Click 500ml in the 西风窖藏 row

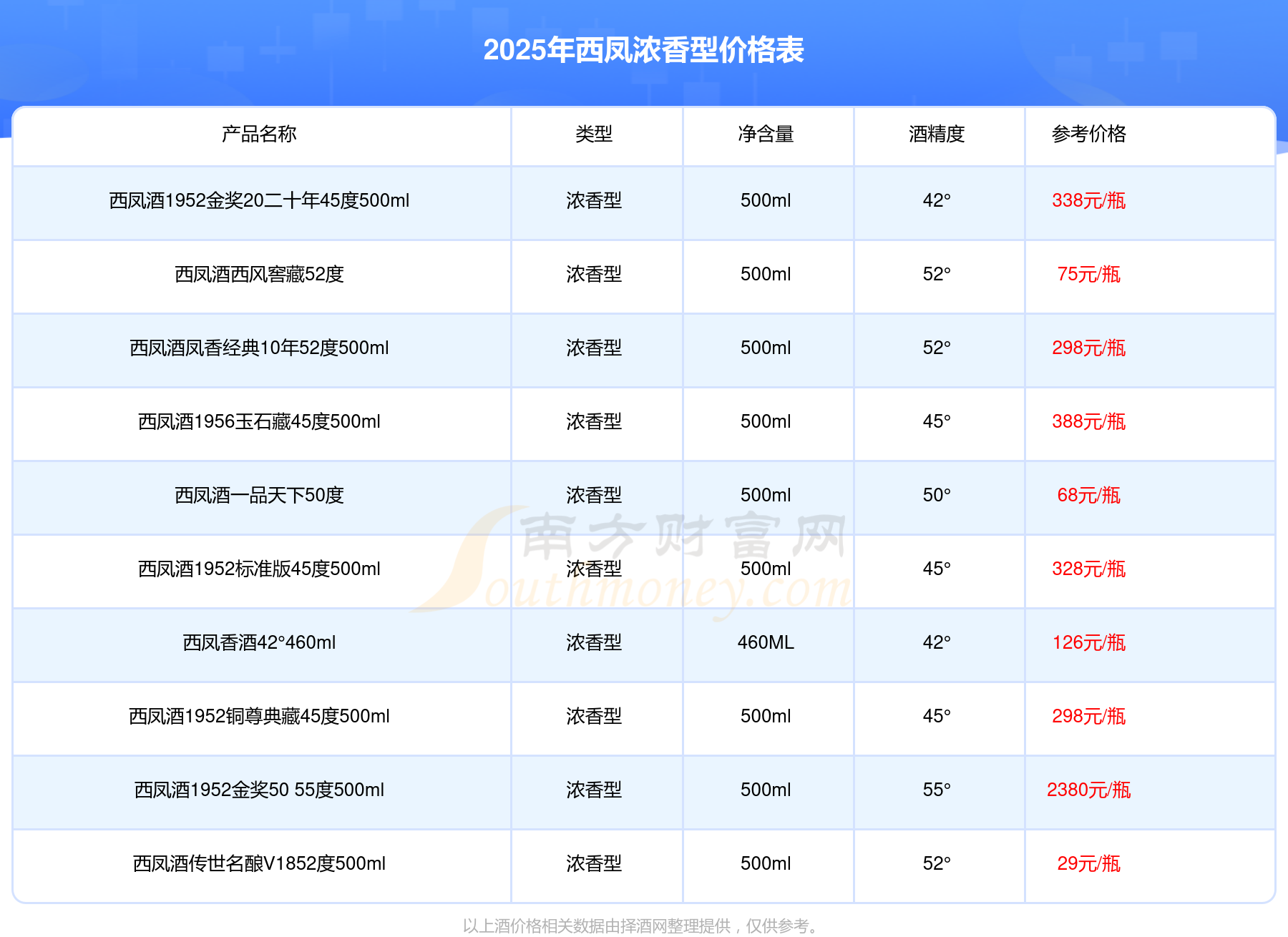pyautogui.click(x=766, y=274)
